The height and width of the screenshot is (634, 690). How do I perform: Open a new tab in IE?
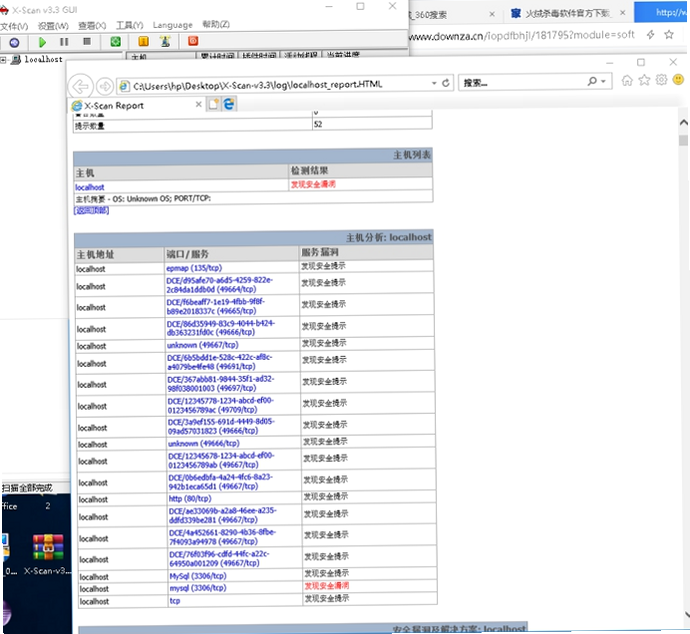point(214,104)
